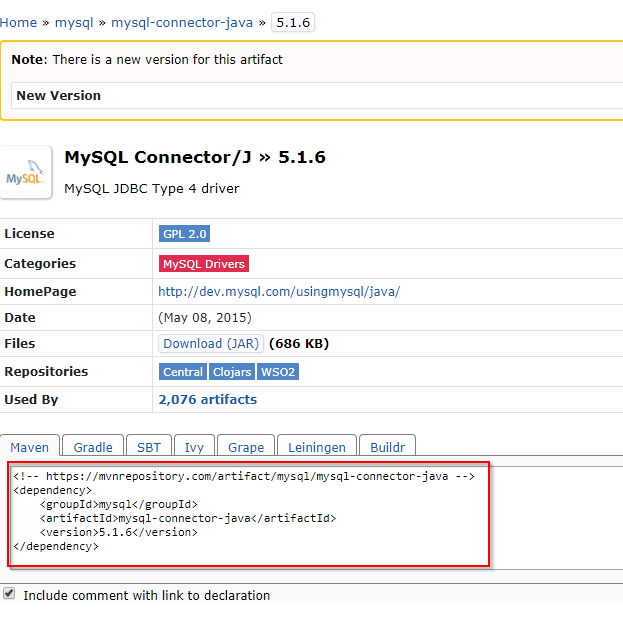Click the Download (JAR) button

coord(211,343)
